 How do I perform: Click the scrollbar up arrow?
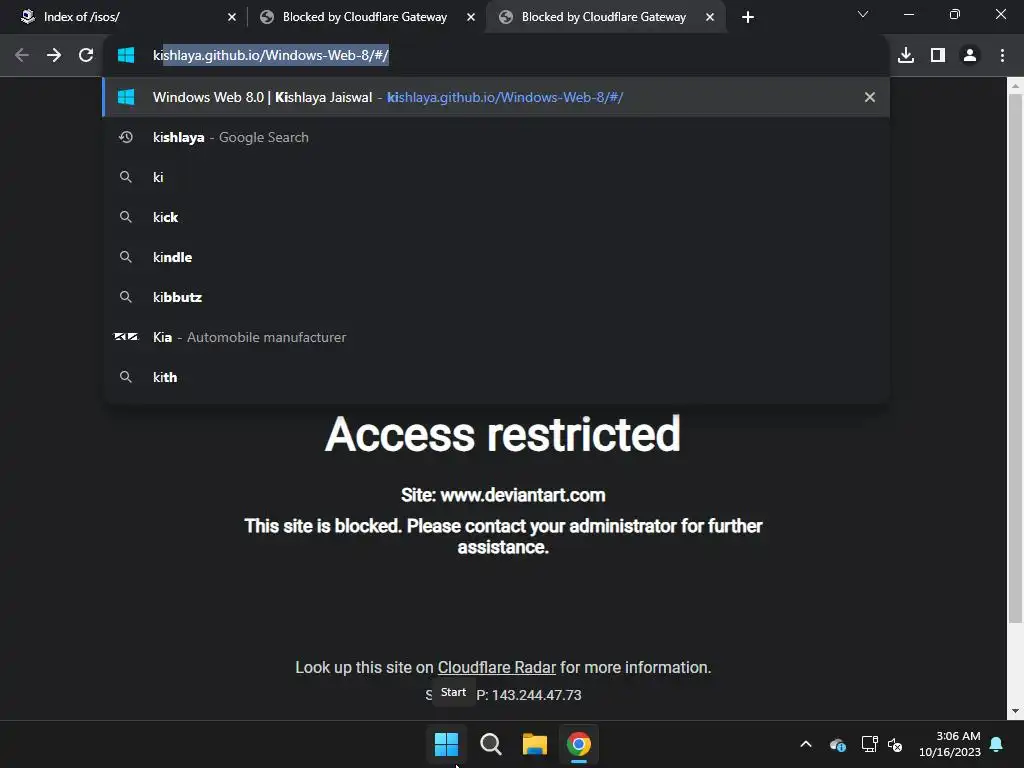(x=1015, y=86)
